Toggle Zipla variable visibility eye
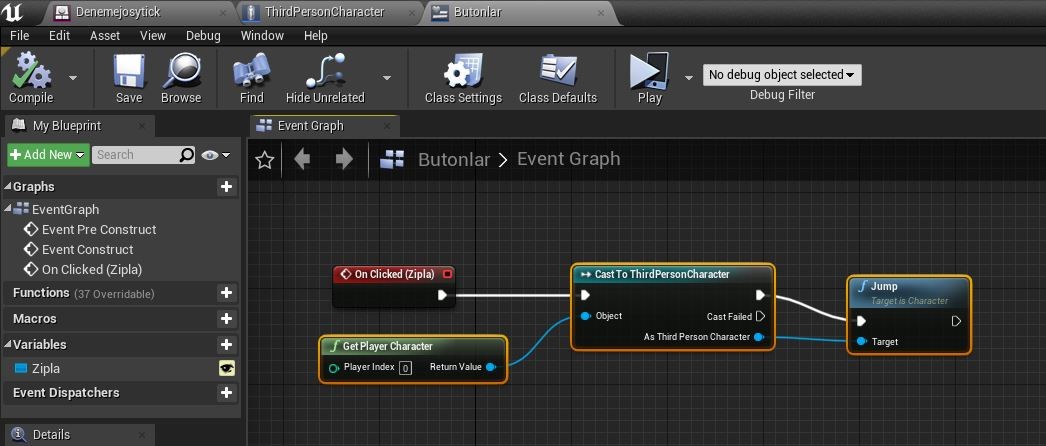1046x446 pixels. tap(227, 369)
